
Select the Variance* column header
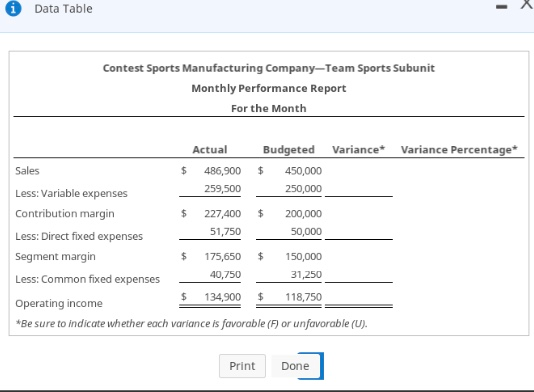[359, 150]
